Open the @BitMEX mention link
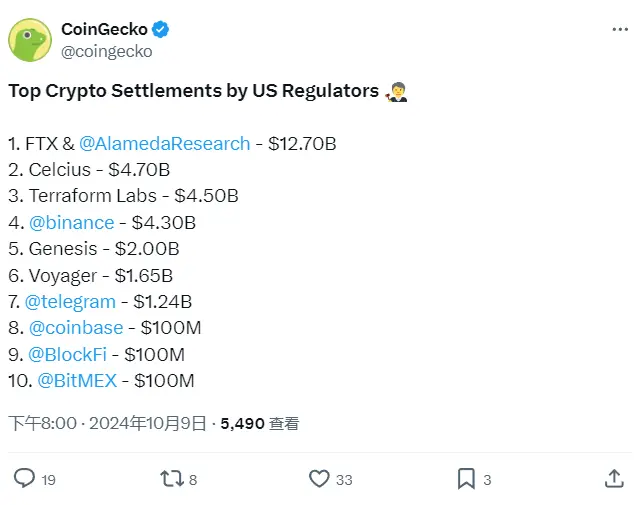Image resolution: width=634 pixels, height=505 pixels. [76, 380]
